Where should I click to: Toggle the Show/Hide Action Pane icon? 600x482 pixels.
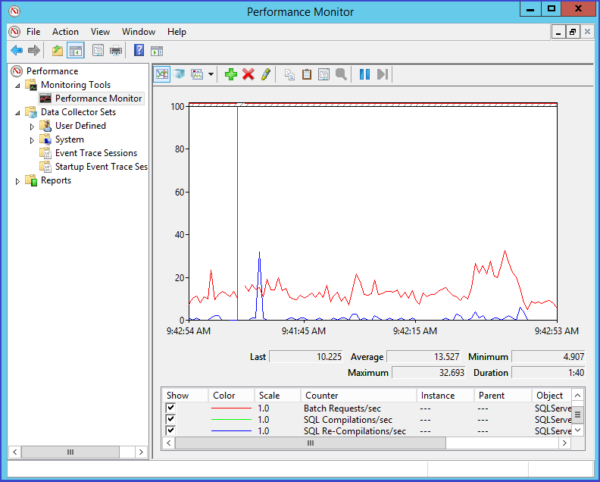(157, 50)
